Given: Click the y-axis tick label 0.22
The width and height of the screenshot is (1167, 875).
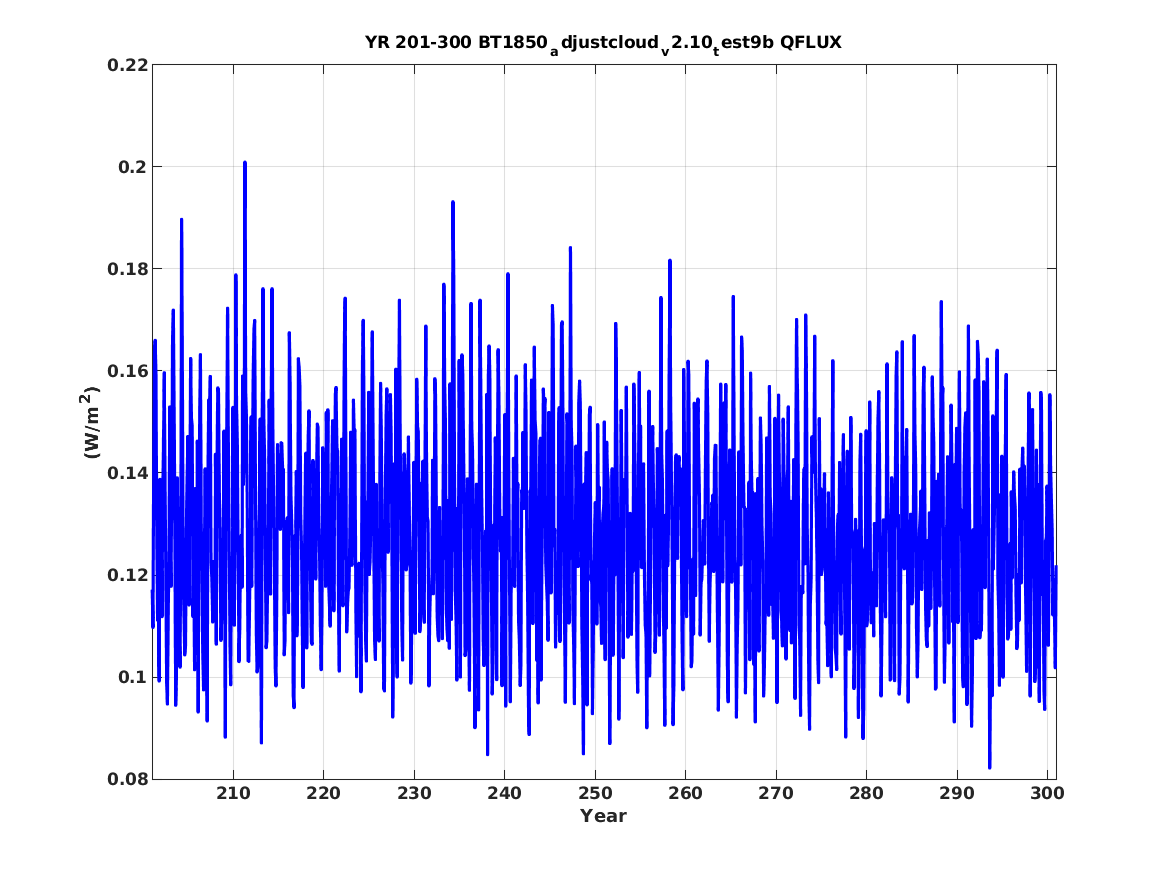Looking at the screenshot, I should click(127, 65).
